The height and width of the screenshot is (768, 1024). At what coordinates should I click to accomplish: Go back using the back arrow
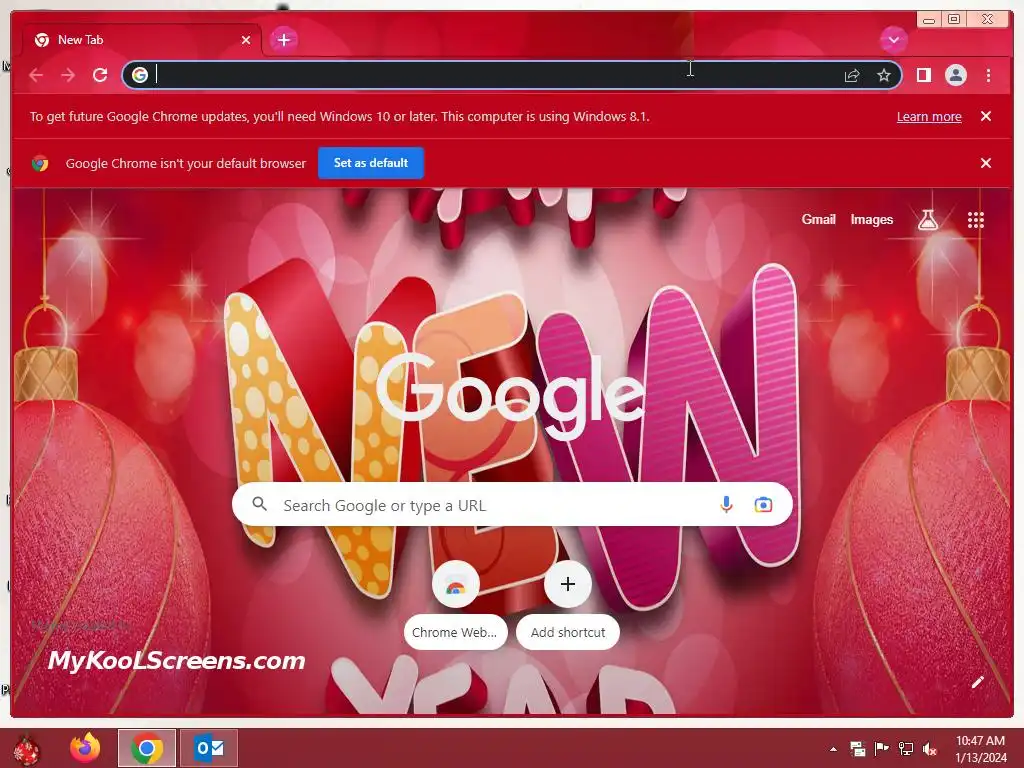click(x=36, y=75)
